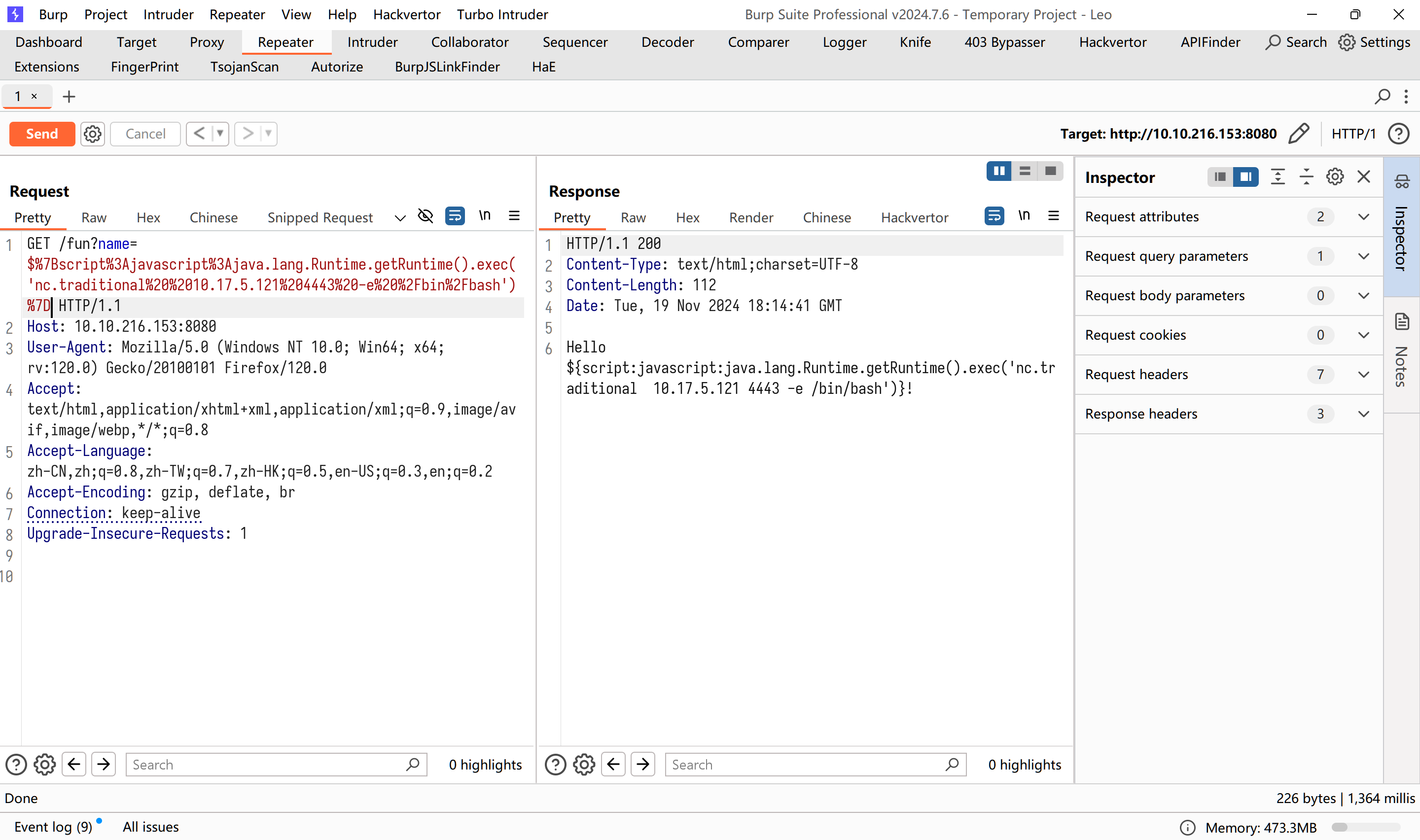Switch response view to Render
1420x840 pixels.
750,218
